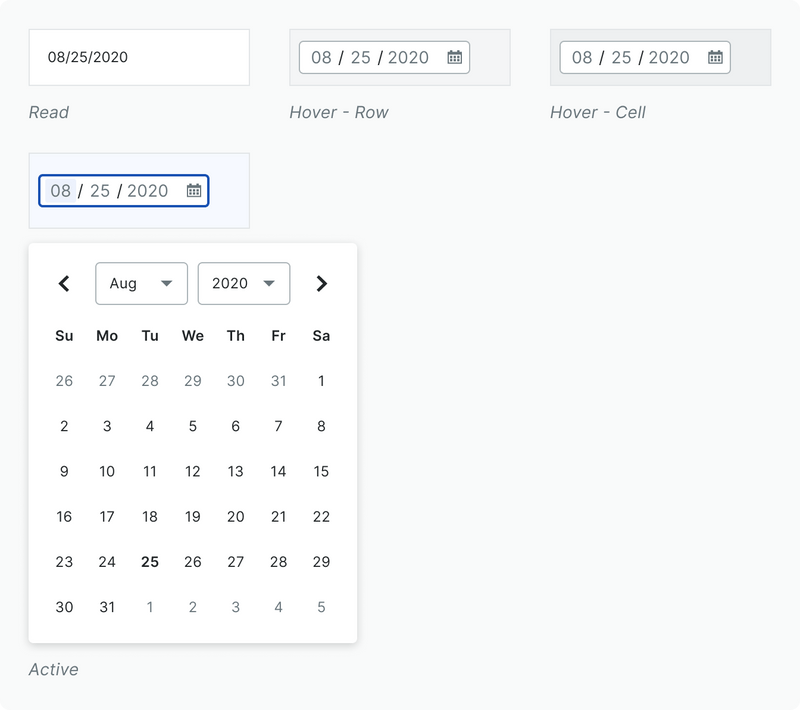The width and height of the screenshot is (800, 710).
Task: Click year 2020 segment in Active field
Action: pyautogui.click(x=147, y=190)
